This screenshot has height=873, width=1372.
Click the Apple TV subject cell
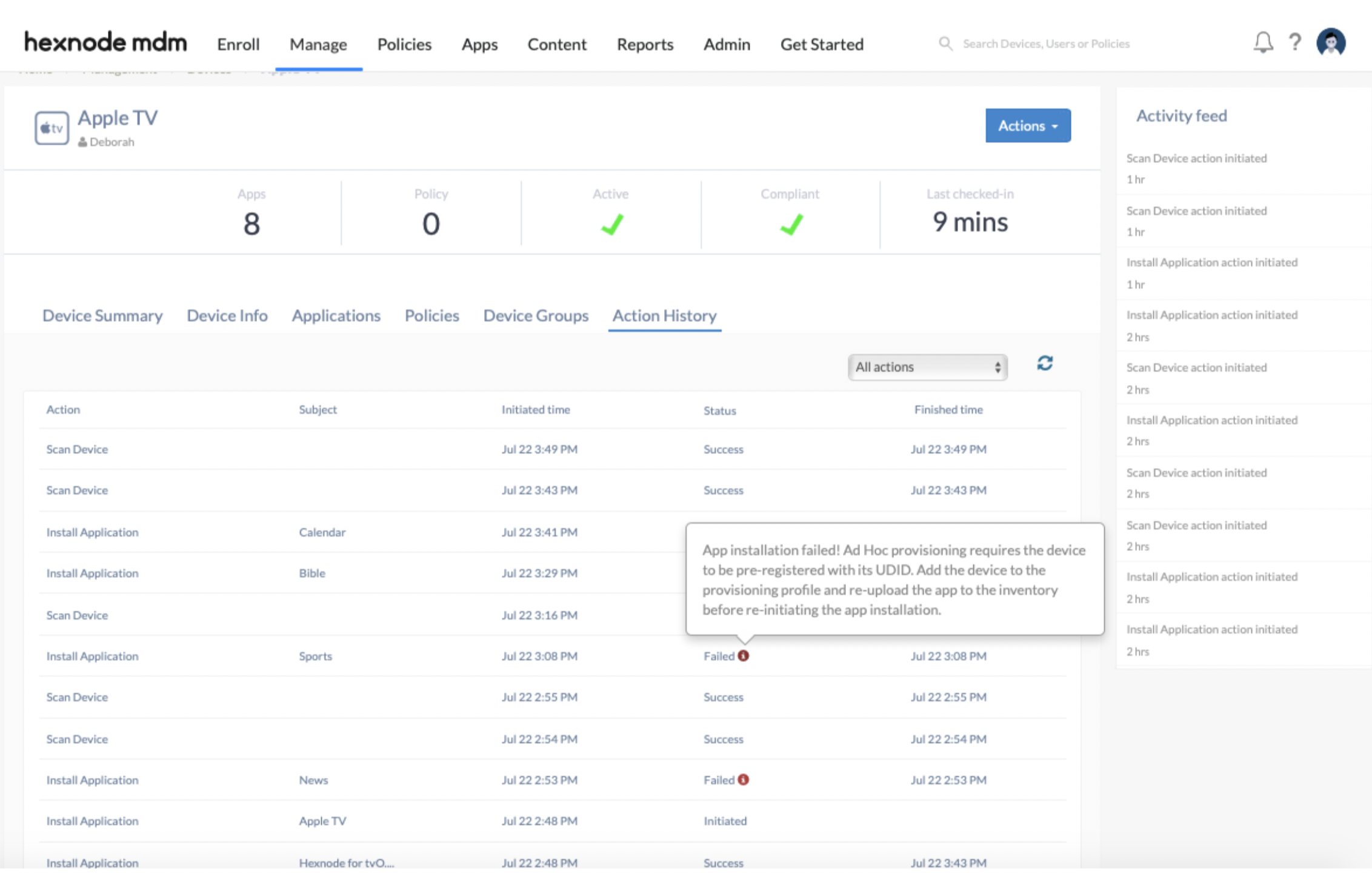click(322, 821)
